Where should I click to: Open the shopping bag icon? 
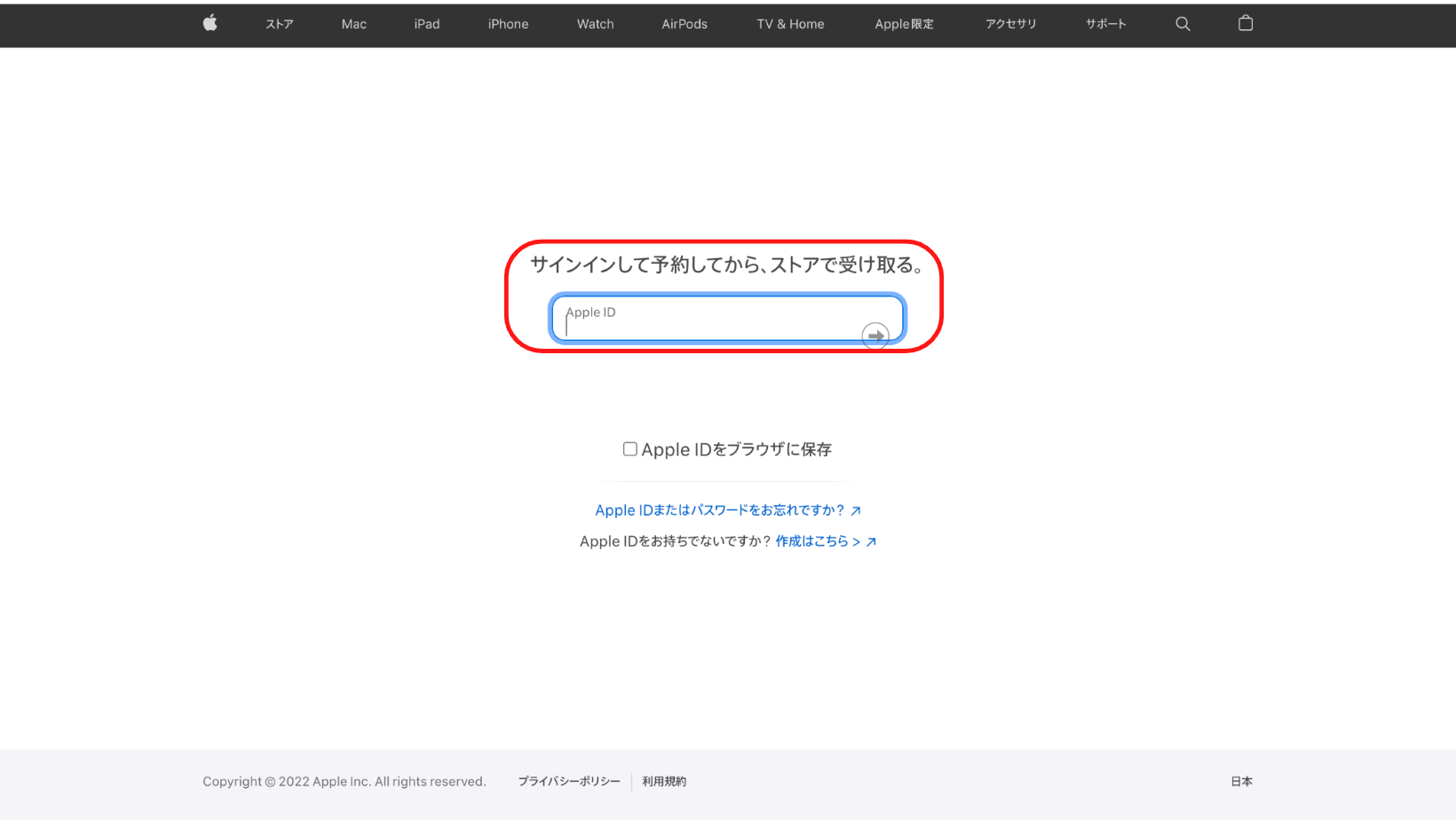pos(1246,23)
